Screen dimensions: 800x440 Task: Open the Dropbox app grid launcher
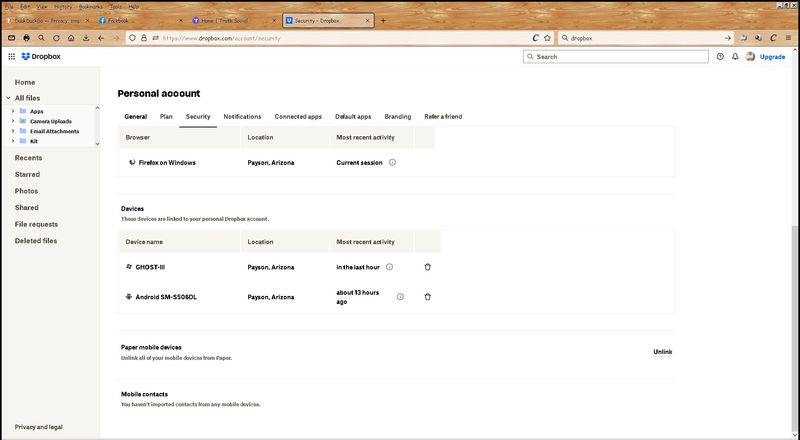pos(11,57)
